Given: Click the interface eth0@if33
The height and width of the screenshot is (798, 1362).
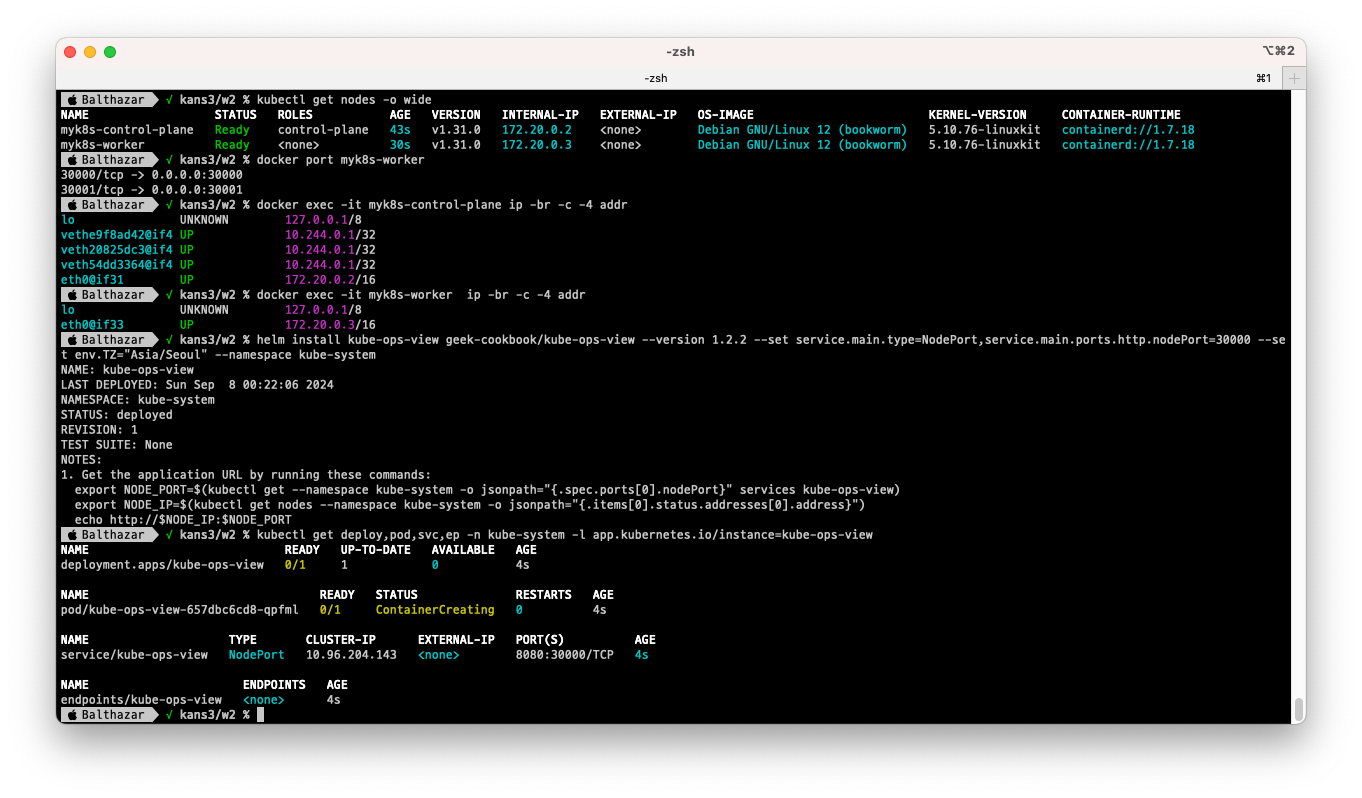Looking at the screenshot, I should [92, 325].
